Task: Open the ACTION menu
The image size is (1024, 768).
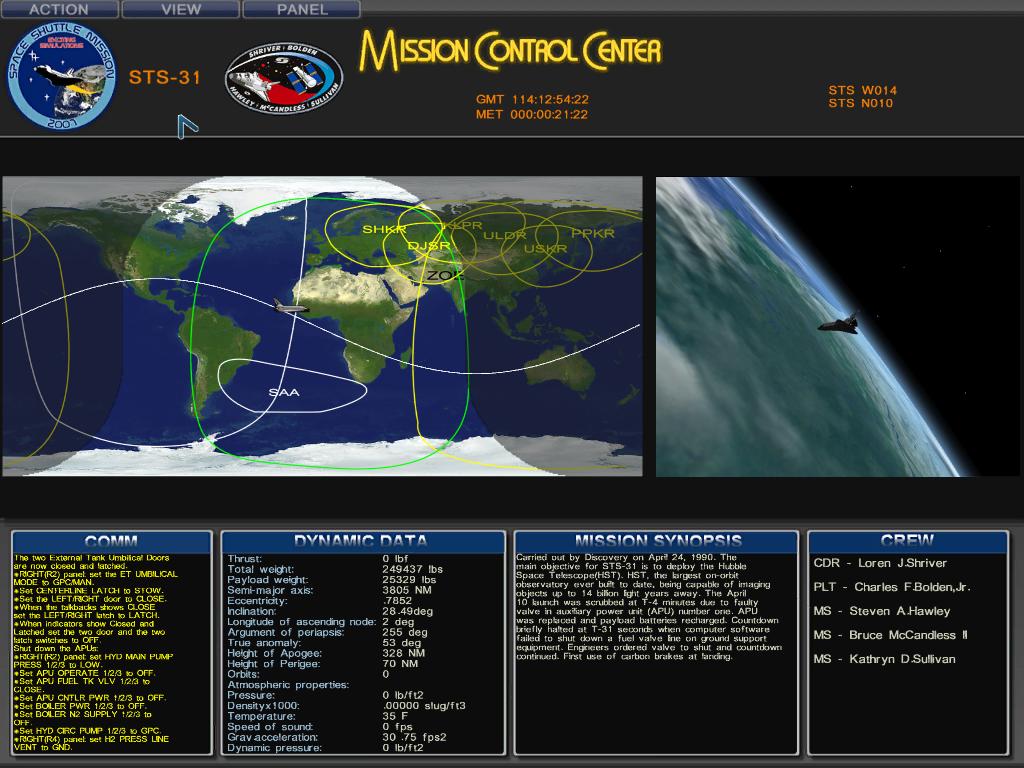Action: [x=59, y=9]
